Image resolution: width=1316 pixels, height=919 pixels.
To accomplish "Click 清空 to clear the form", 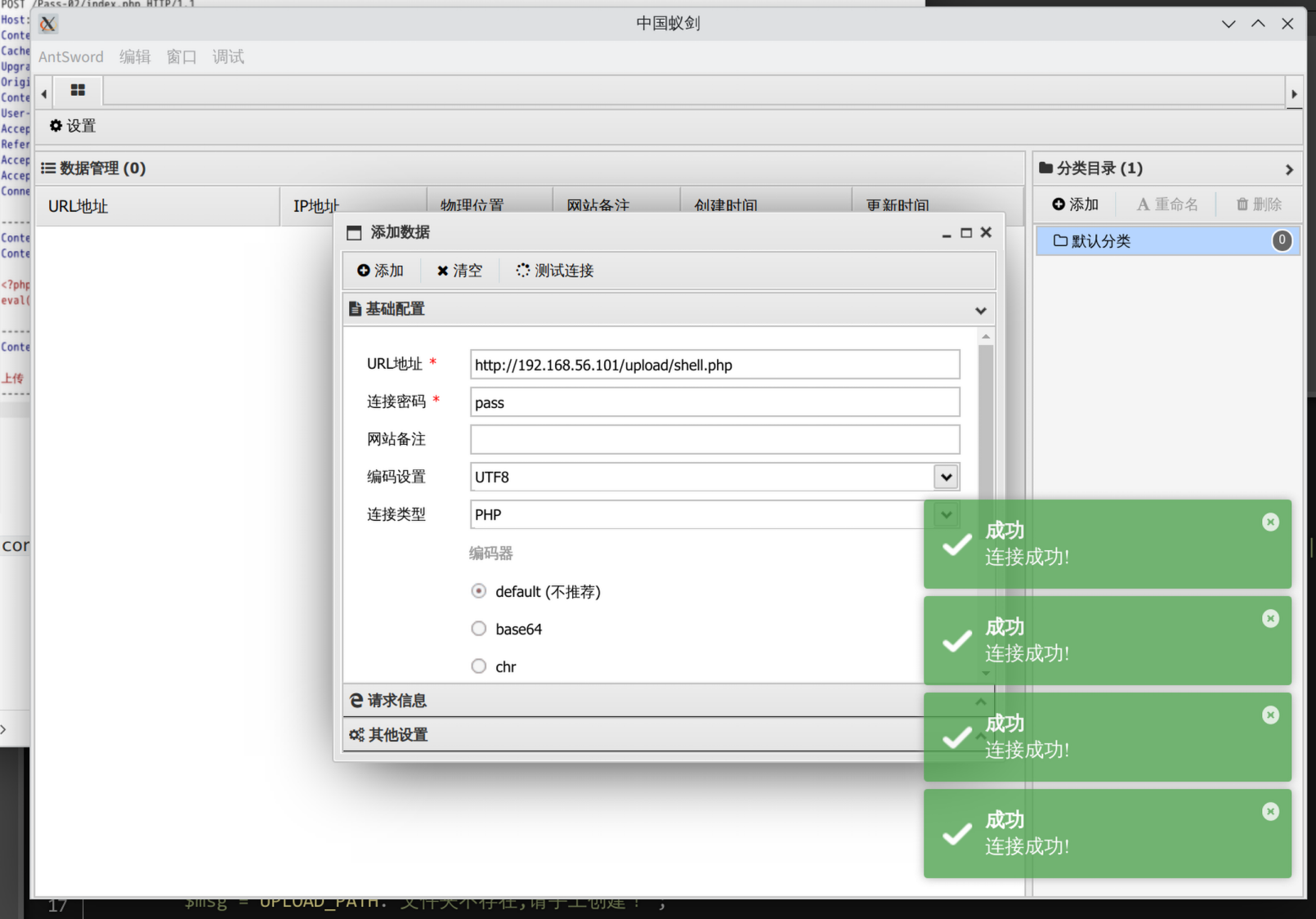I will point(459,271).
